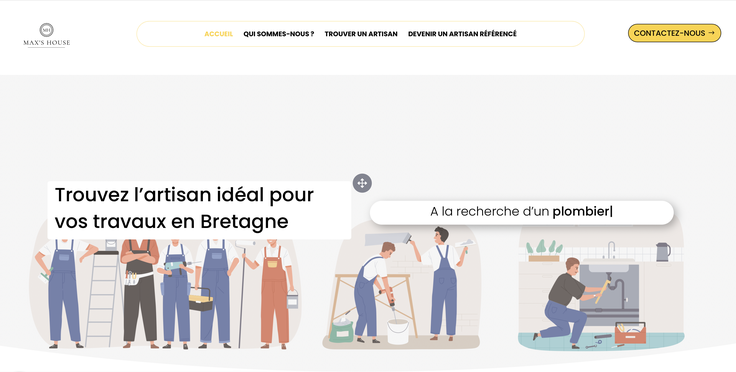Click the potted plants on kitchen shelf
The height and width of the screenshot is (372, 736).
tap(544, 251)
